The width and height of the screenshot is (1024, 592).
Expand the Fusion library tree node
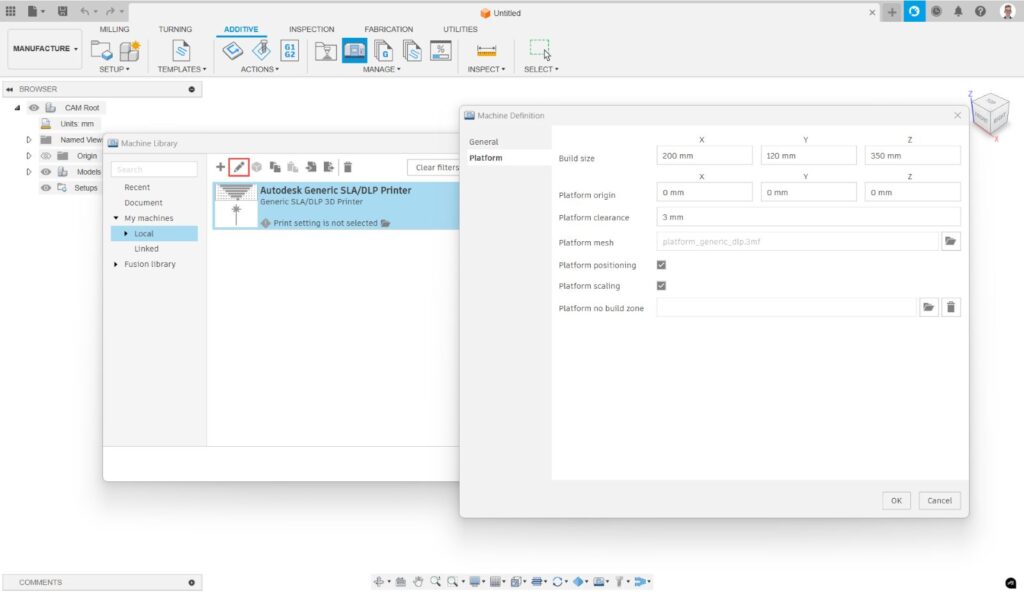click(x=116, y=264)
